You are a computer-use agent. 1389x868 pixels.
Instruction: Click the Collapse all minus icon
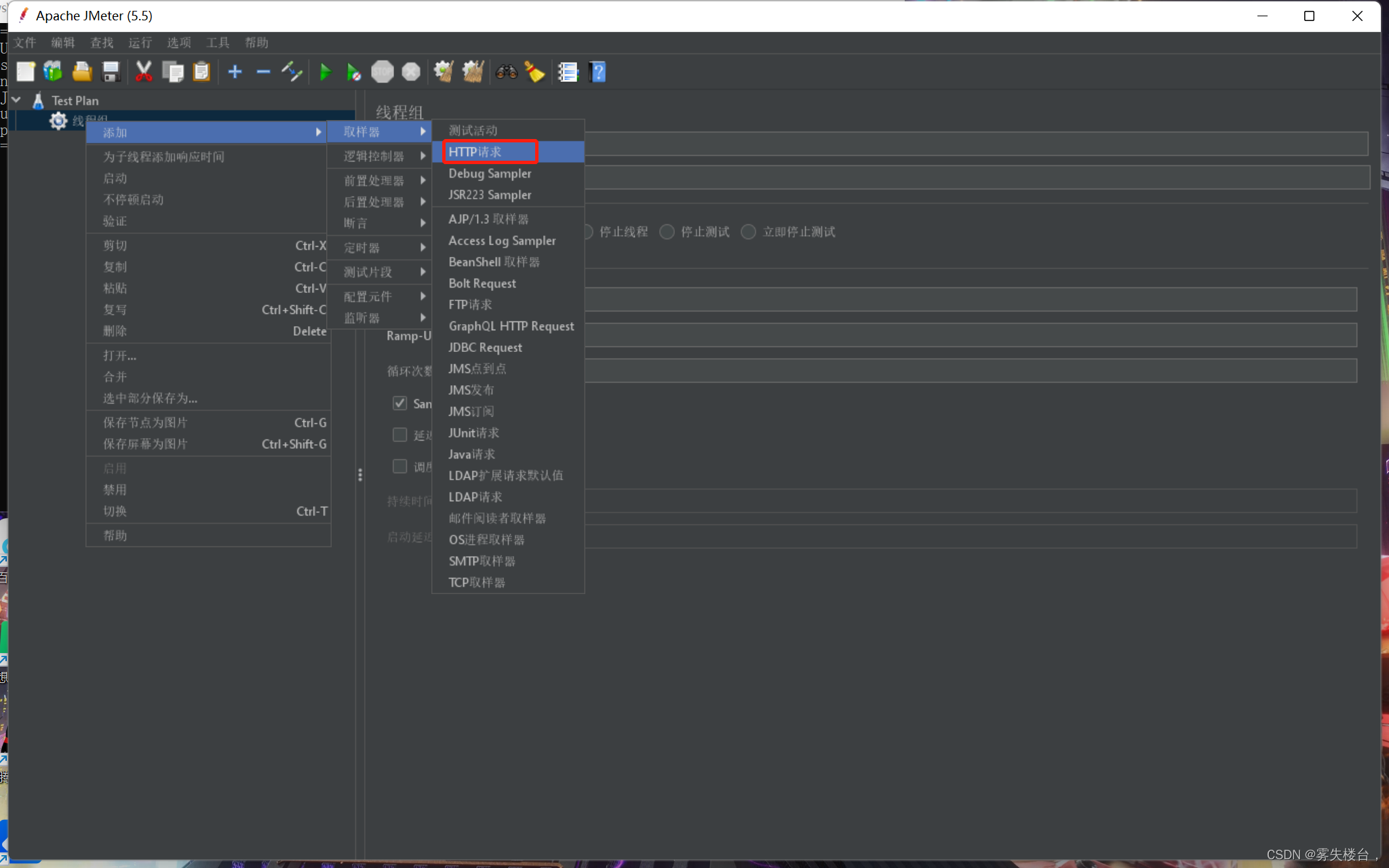click(263, 72)
